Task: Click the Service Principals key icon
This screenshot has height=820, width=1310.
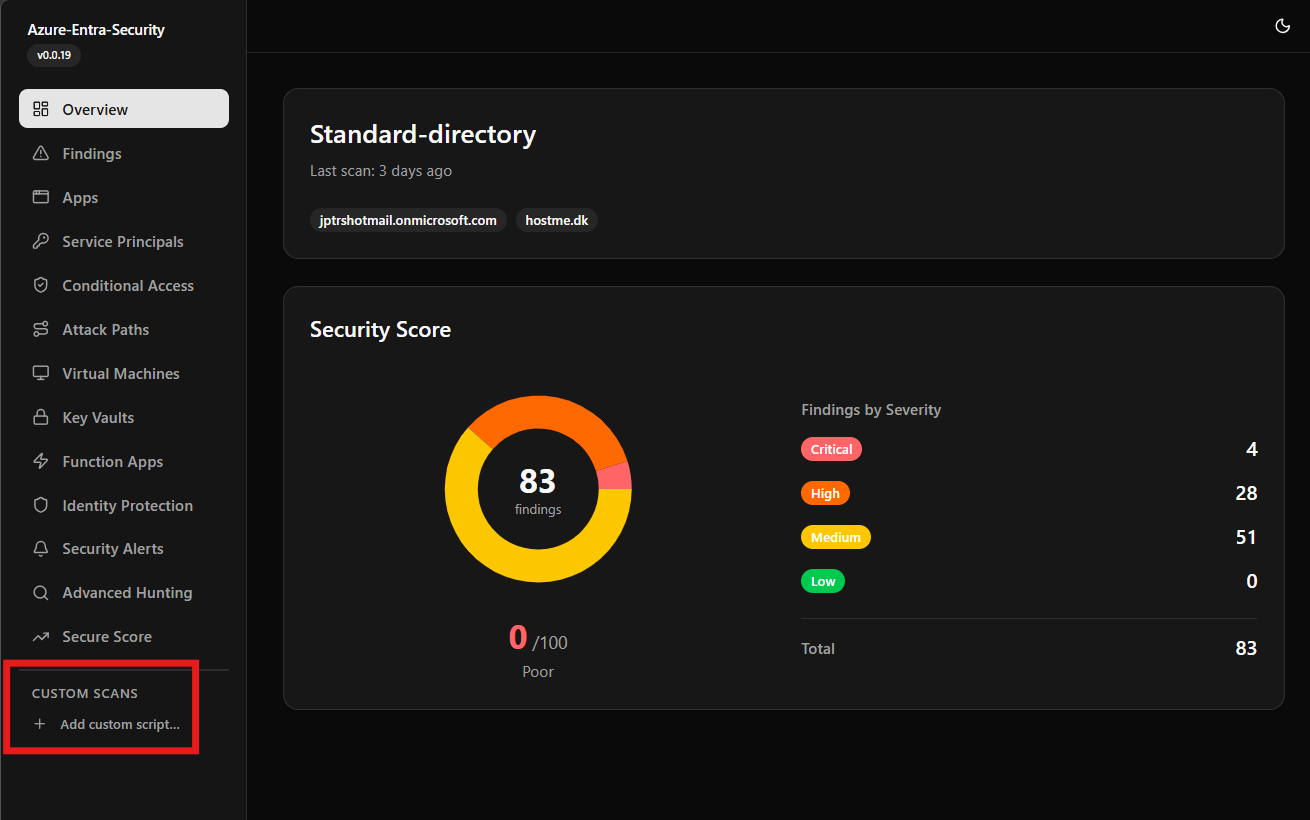Action: coord(41,241)
